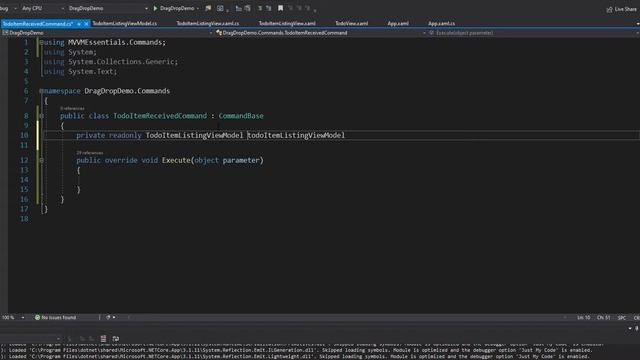Image resolution: width=640 pixels, height=360 pixels.
Task: Click the references CodeLens above the class
Action: click(x=72, y=108)
